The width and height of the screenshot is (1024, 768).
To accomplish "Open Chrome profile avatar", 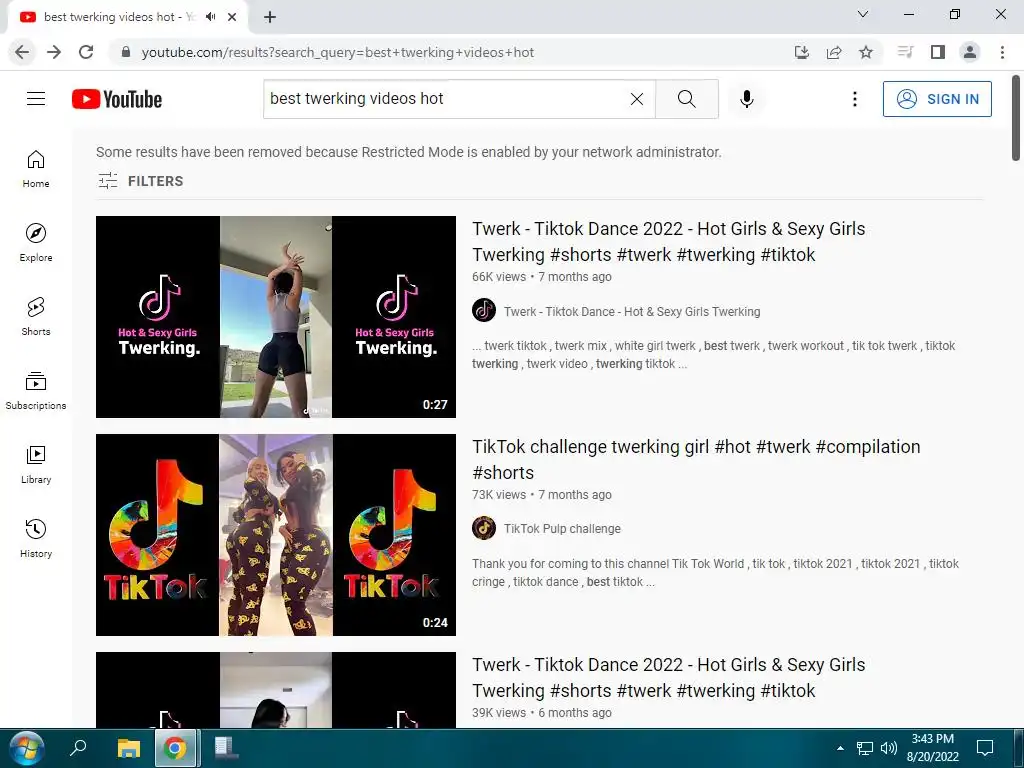I will click(970, 52).
